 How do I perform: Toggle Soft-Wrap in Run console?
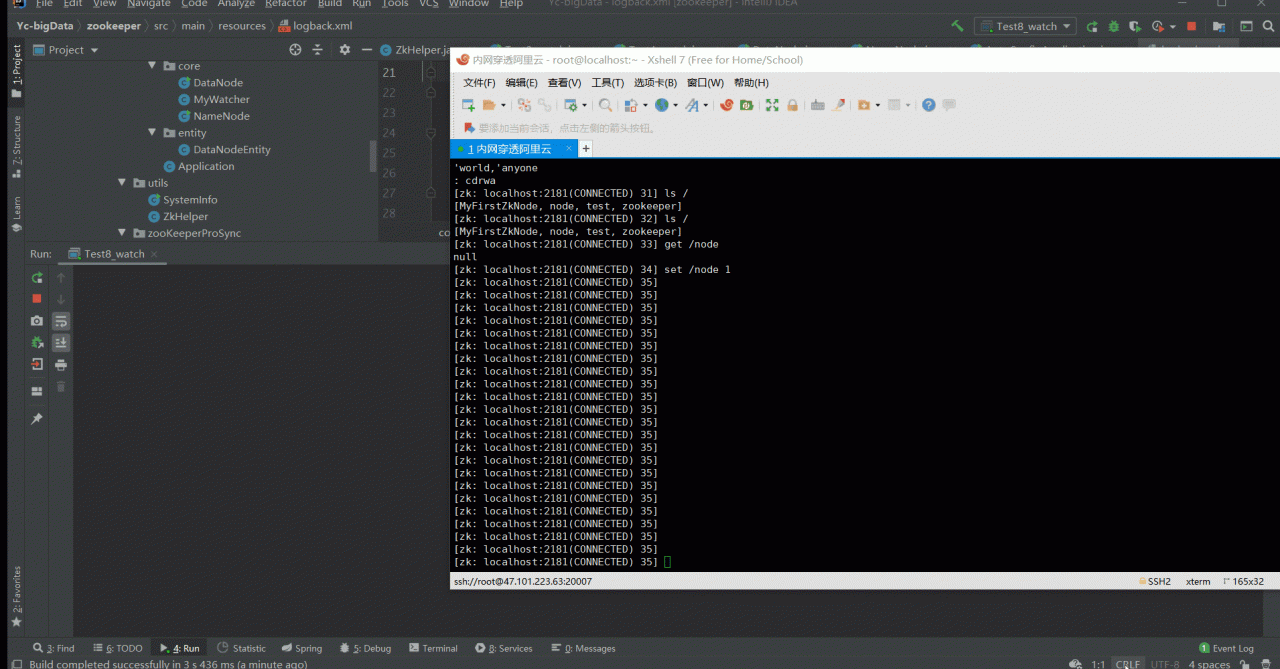pyautogui.click(x=61, y=321)
